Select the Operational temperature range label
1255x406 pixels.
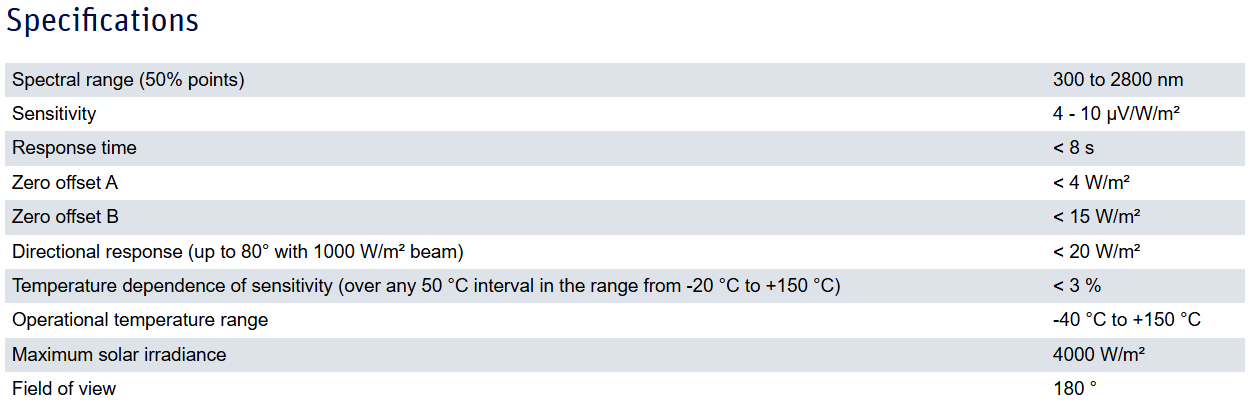coord(140,320)
